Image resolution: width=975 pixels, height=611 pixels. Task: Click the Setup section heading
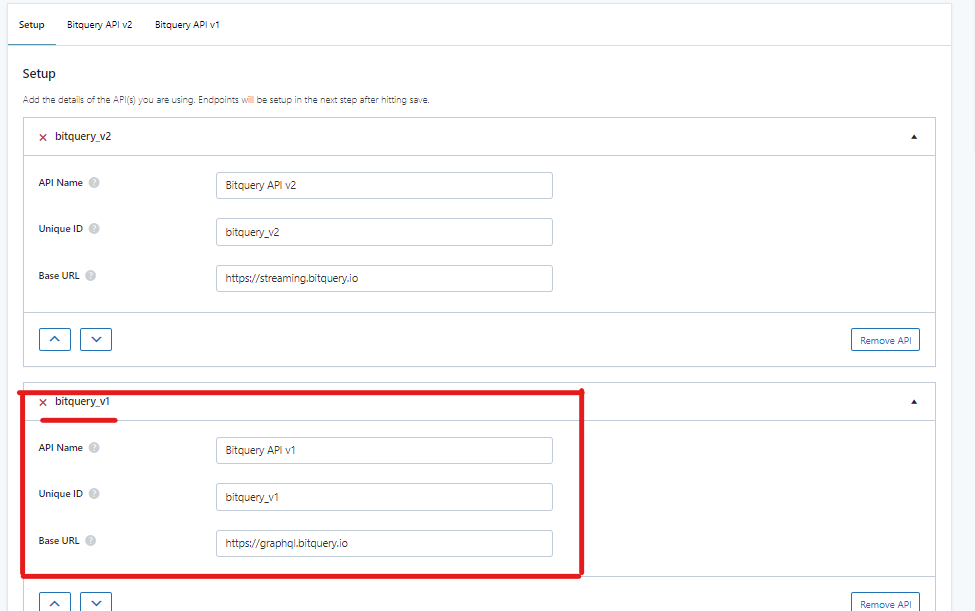coord(39,74)
